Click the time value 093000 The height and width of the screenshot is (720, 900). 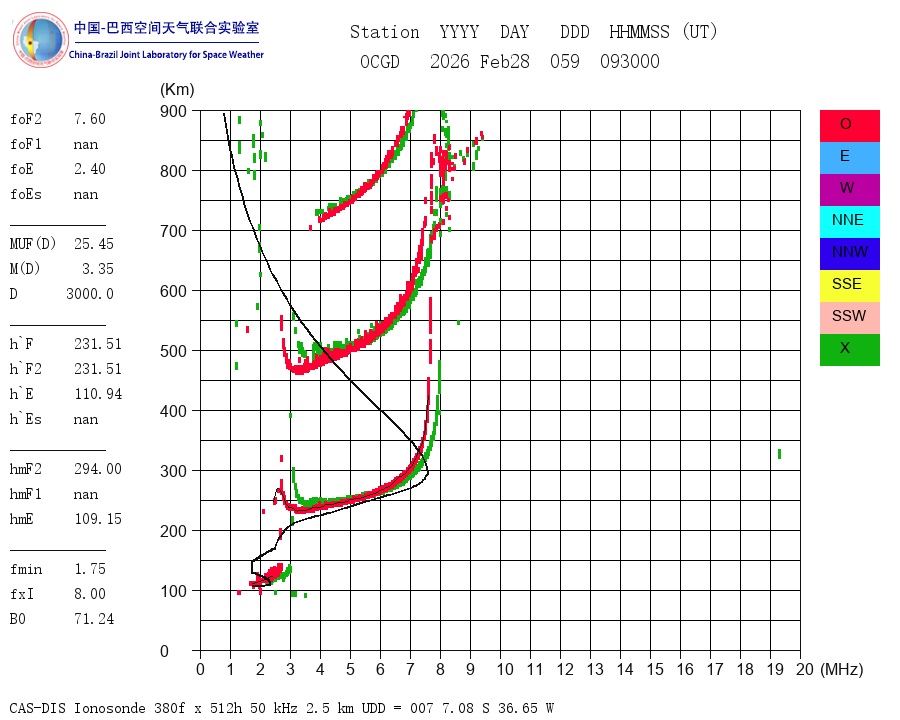(630, 61)
